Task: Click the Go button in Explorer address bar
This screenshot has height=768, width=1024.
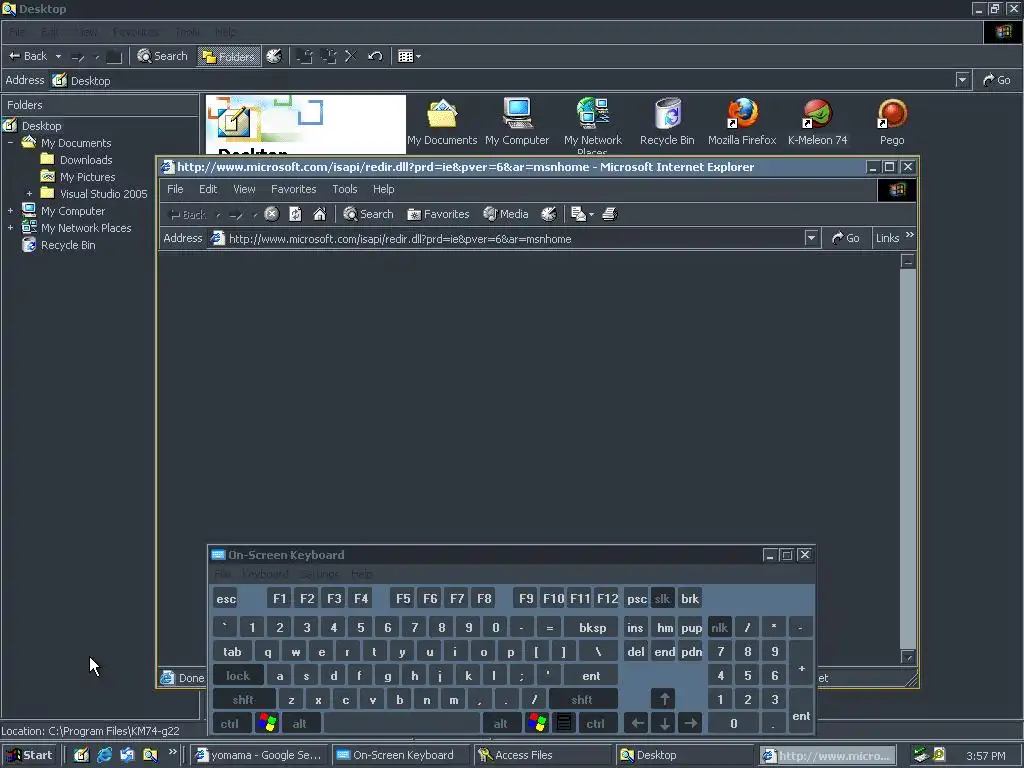Action: (x=997, y=80)
